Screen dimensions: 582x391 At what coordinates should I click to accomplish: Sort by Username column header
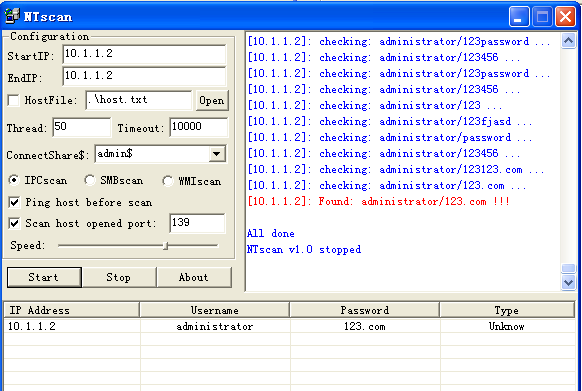[215, 310]
